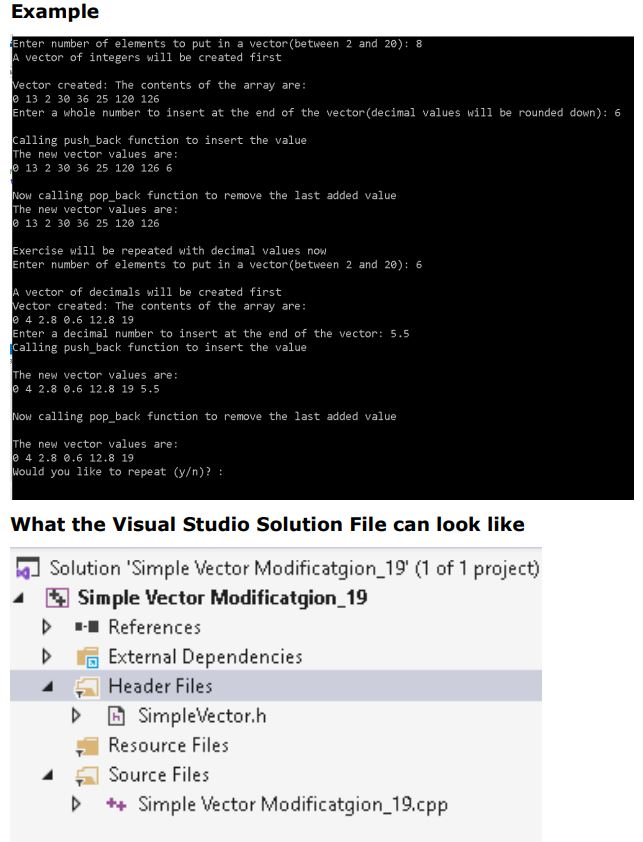Click the Simple Vector Modificatgion_19 project icon
The height and width of the screenshot is (842, 643).
55,596
